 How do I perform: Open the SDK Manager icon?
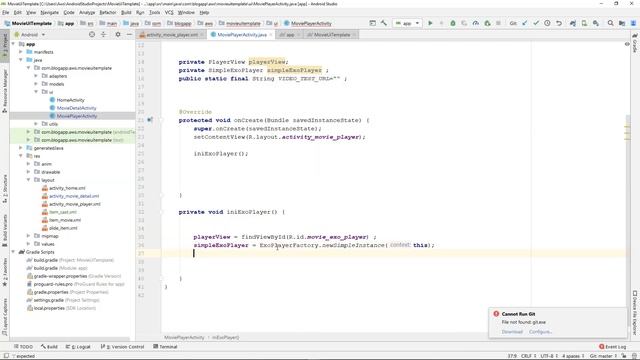[x=596, y=23]
